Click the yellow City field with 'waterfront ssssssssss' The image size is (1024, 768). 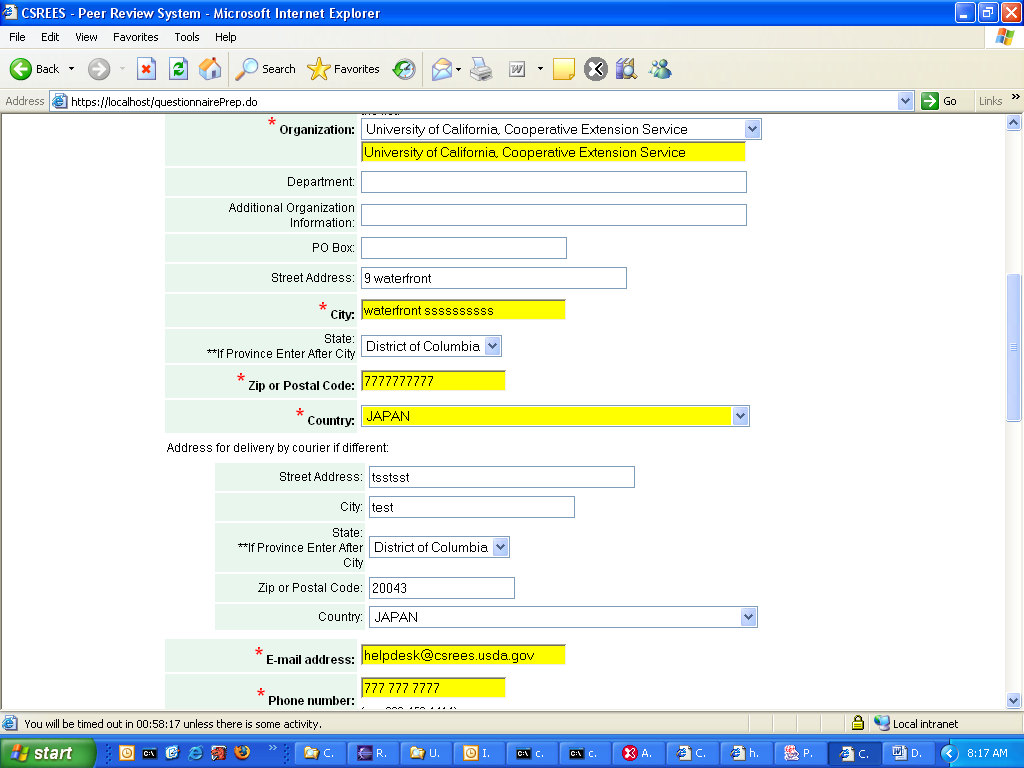tap(463, 310)
